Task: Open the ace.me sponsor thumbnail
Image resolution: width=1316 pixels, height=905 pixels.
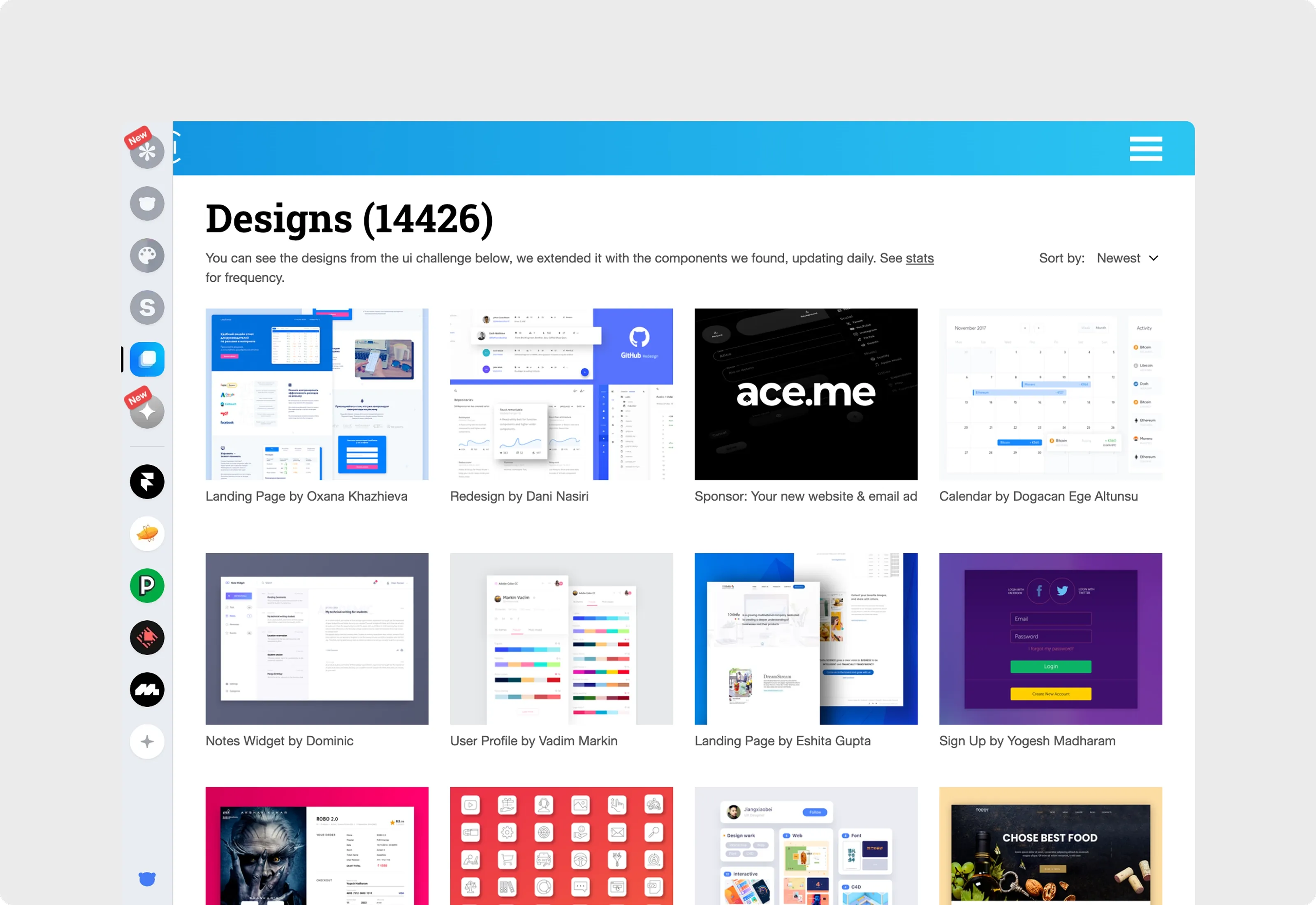Action: (805, 394)
